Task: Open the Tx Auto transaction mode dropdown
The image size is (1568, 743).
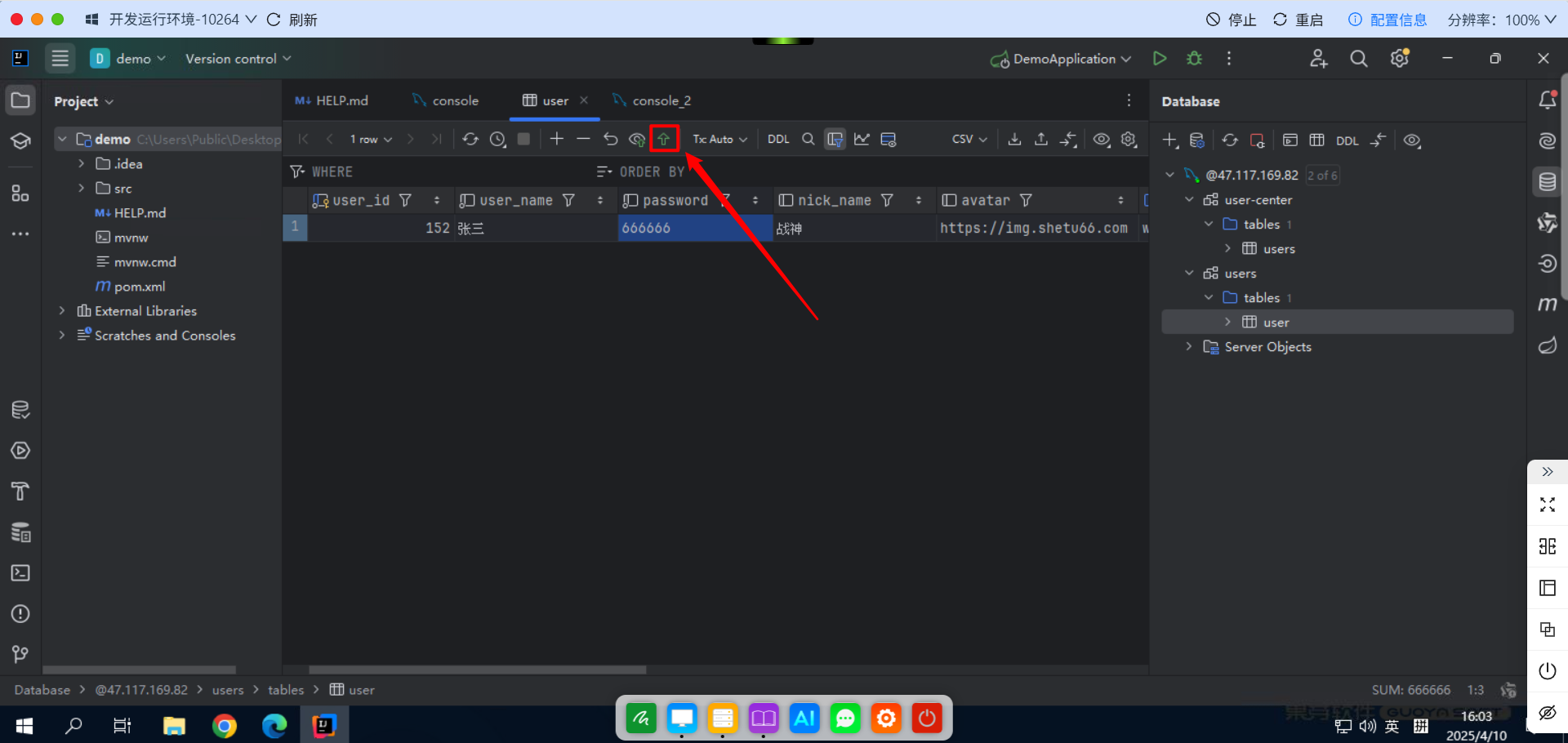Action: point(719,140)
